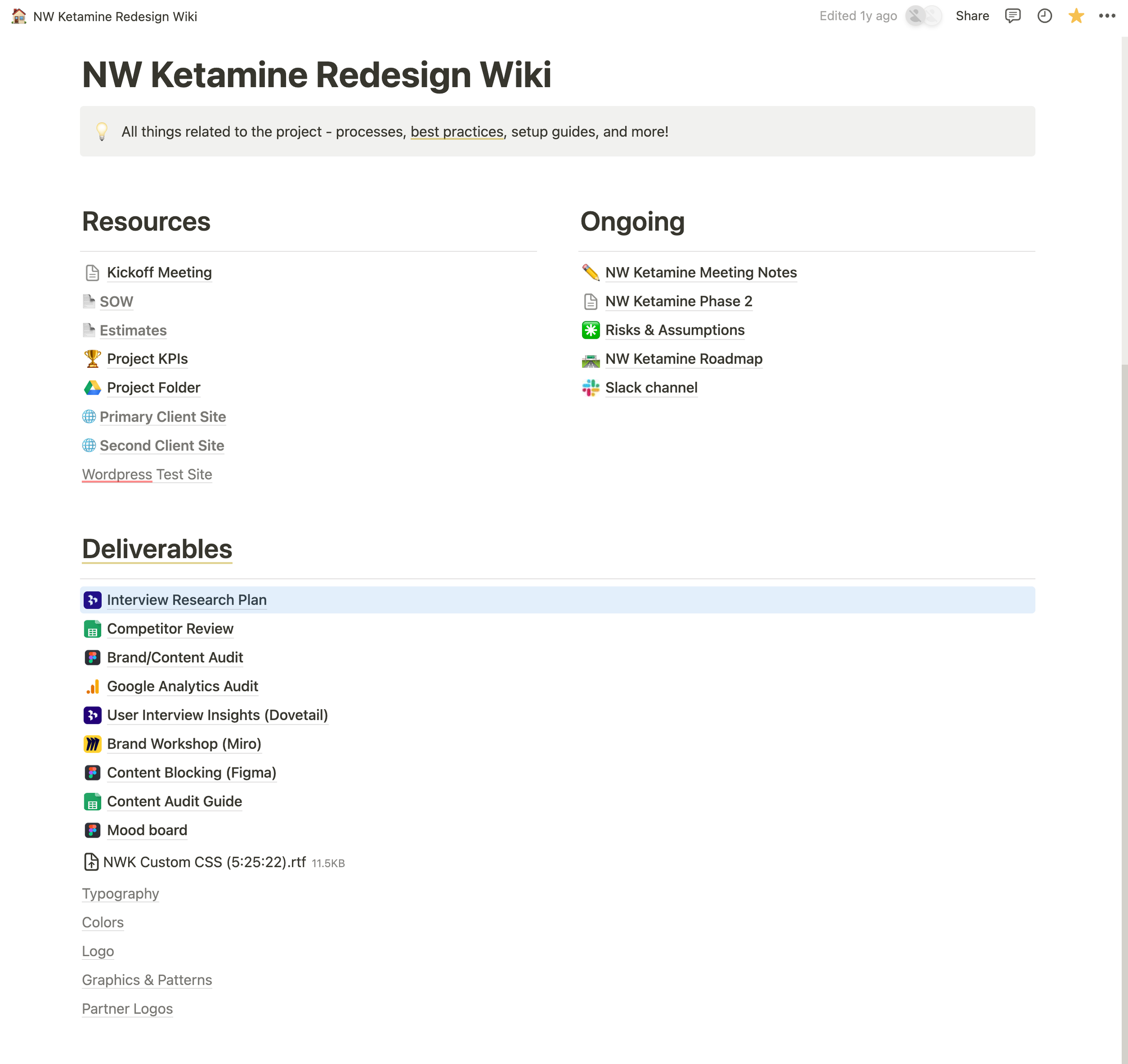Open the page history clock icon
1128x1064 pixels.
[x=1044, y=16]
